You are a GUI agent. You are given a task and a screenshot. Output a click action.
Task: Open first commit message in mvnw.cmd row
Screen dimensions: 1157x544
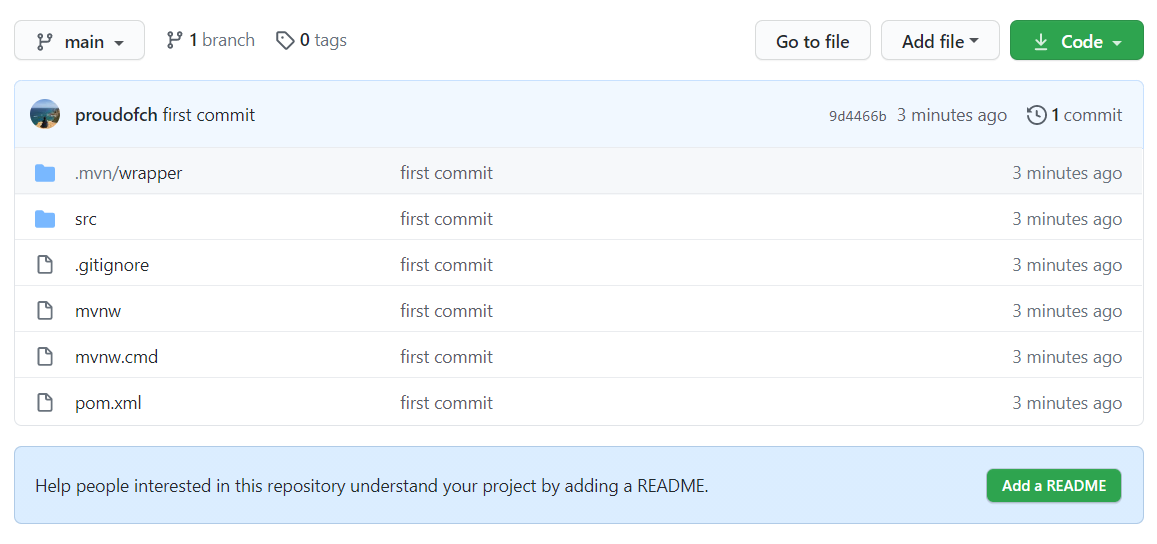446,357
